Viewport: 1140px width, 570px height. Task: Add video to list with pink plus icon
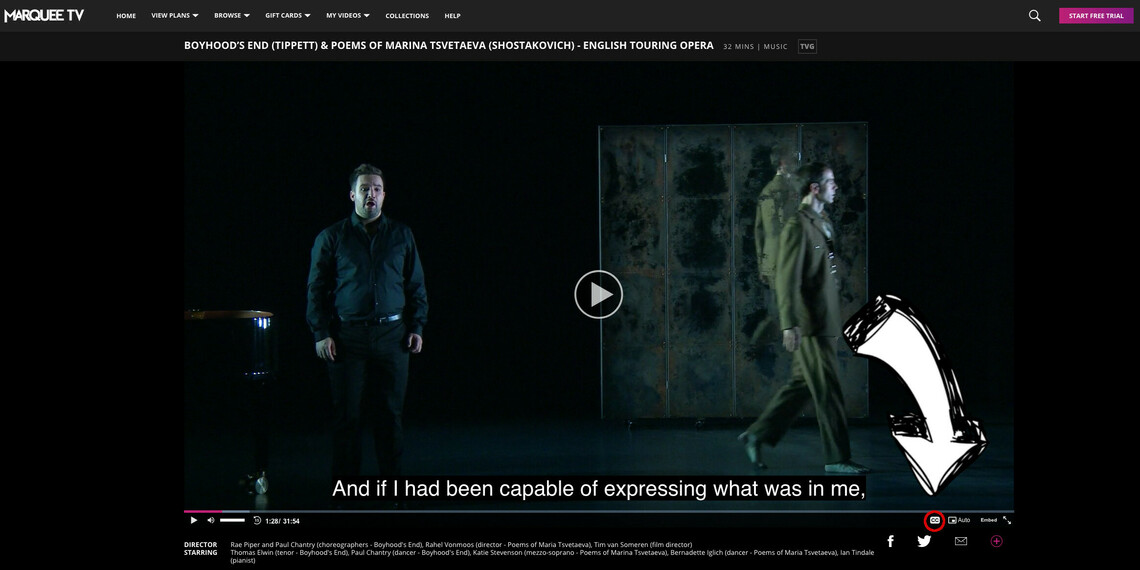click(x=997, y=541)
